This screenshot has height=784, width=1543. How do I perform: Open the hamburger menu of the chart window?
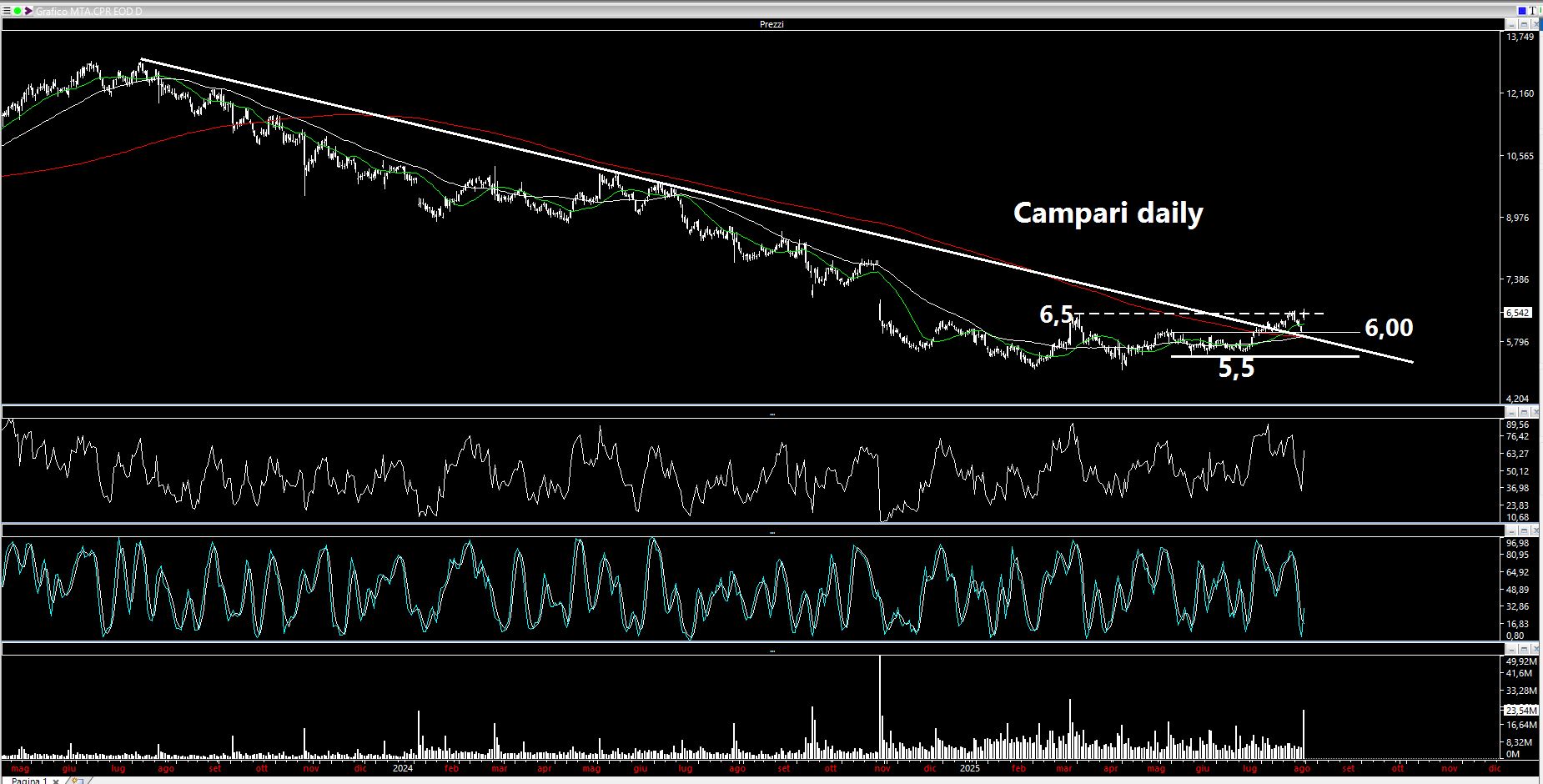pos(7,11)
